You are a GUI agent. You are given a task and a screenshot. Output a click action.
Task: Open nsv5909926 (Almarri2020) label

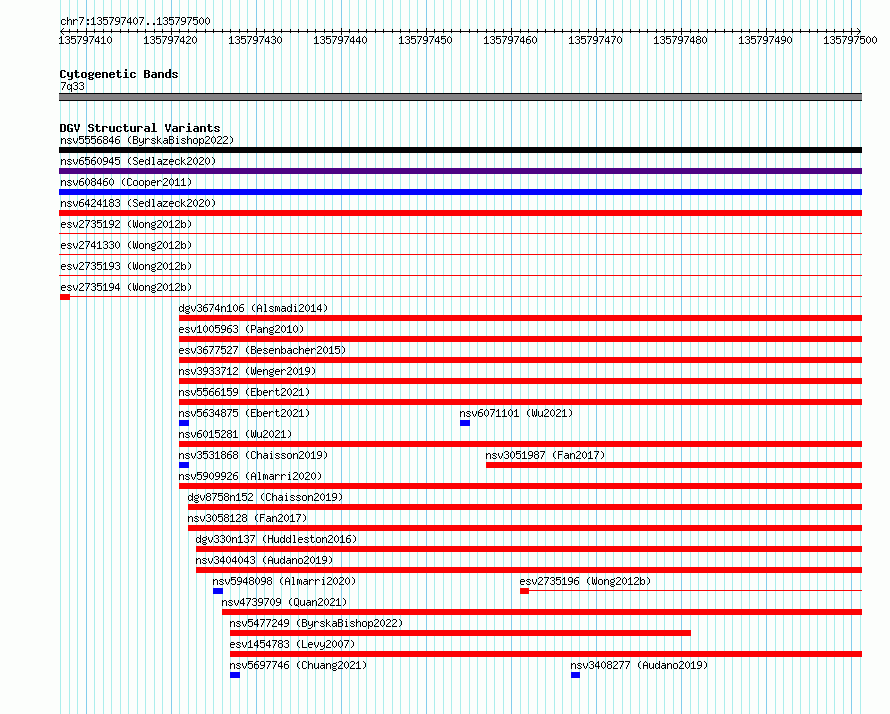coord(250,476)
